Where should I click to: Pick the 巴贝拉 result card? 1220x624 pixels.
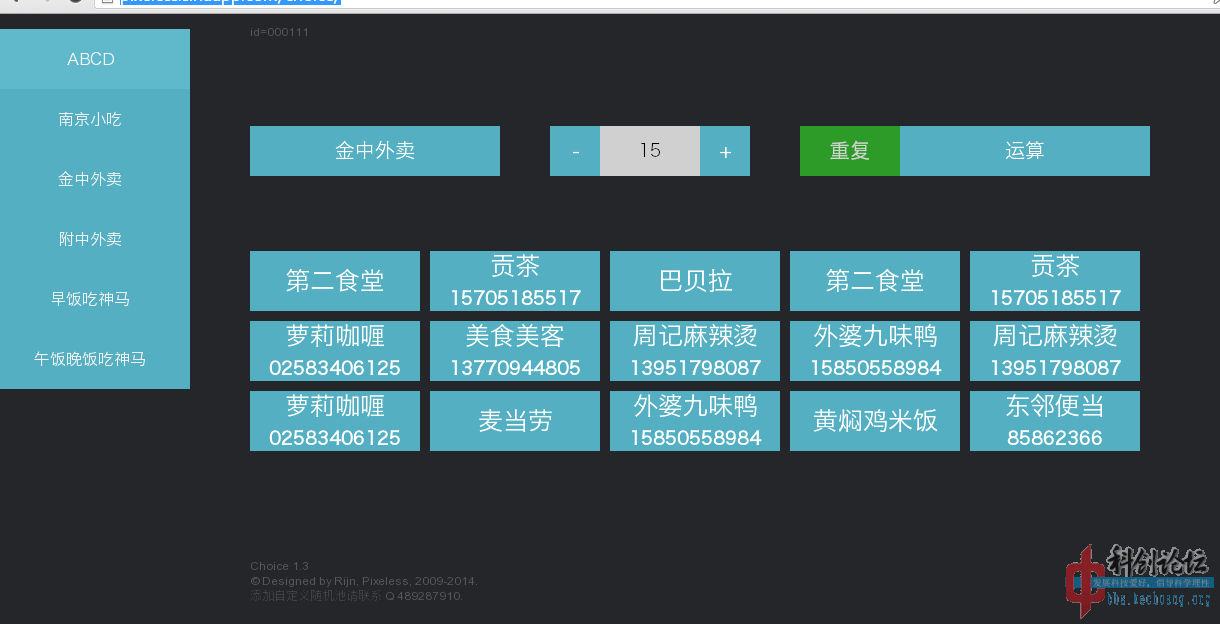pyautogui.click(x=695, y=281)
